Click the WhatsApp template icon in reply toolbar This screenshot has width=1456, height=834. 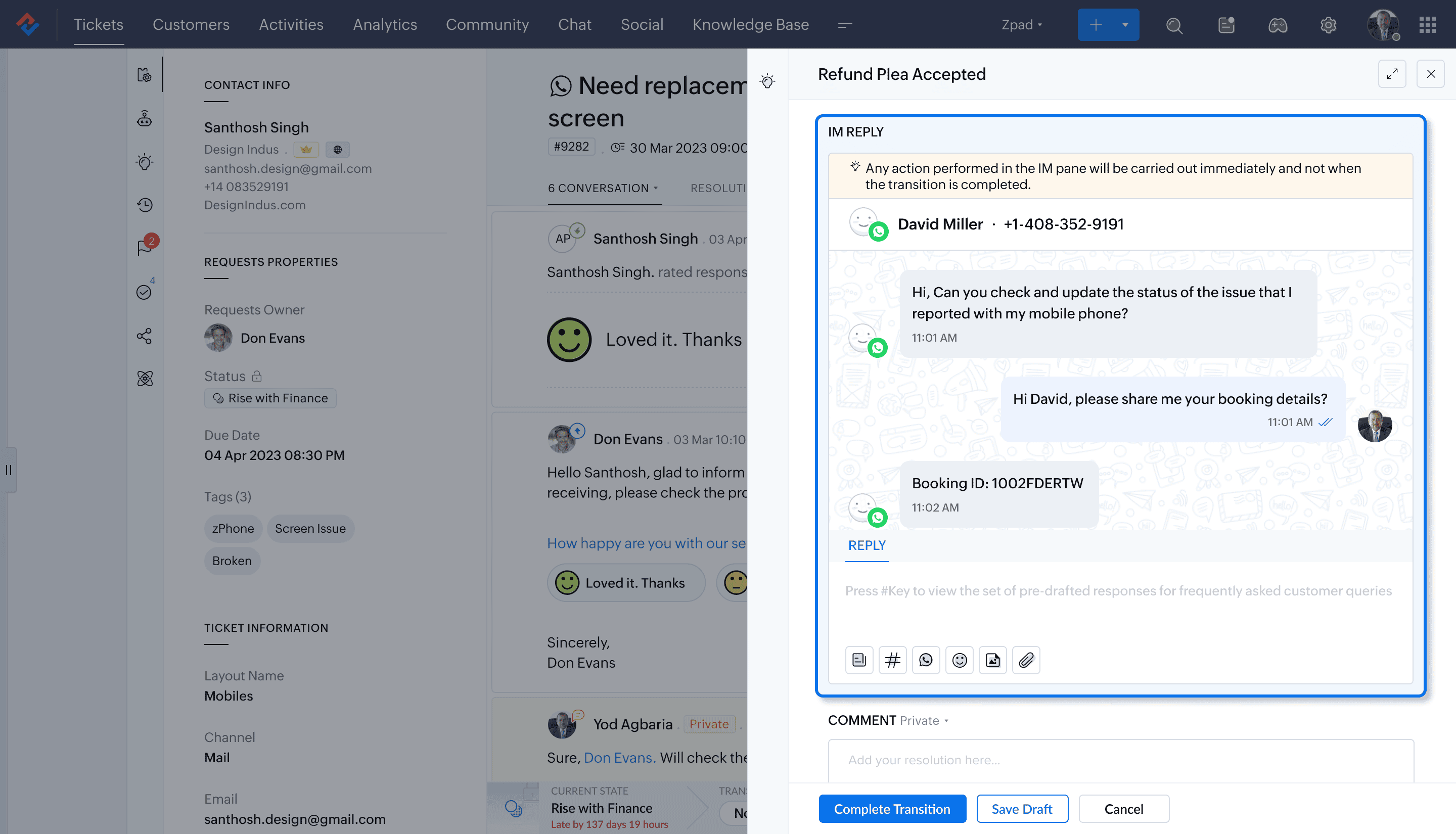tap(926, 660)
